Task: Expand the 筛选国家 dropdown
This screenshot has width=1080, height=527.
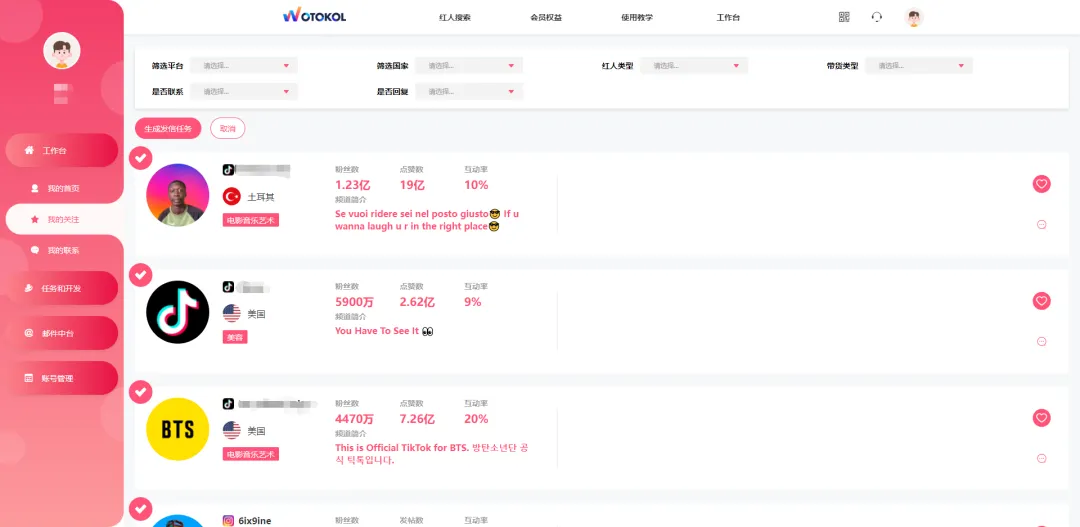Action: point(469,65)
